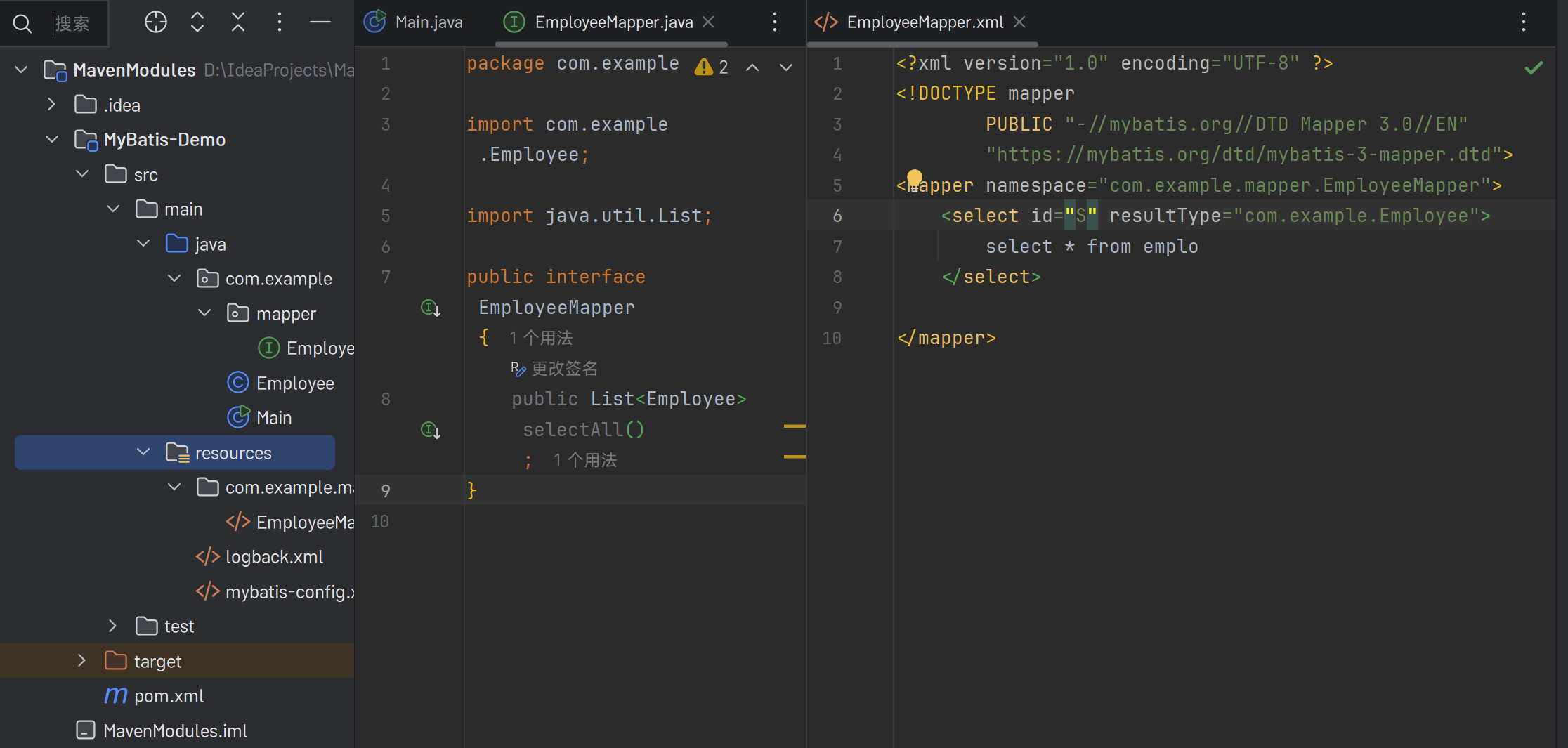This screenshot has width=1568, height=748.
Task: Collapse the resources folder
Action: 143,452
